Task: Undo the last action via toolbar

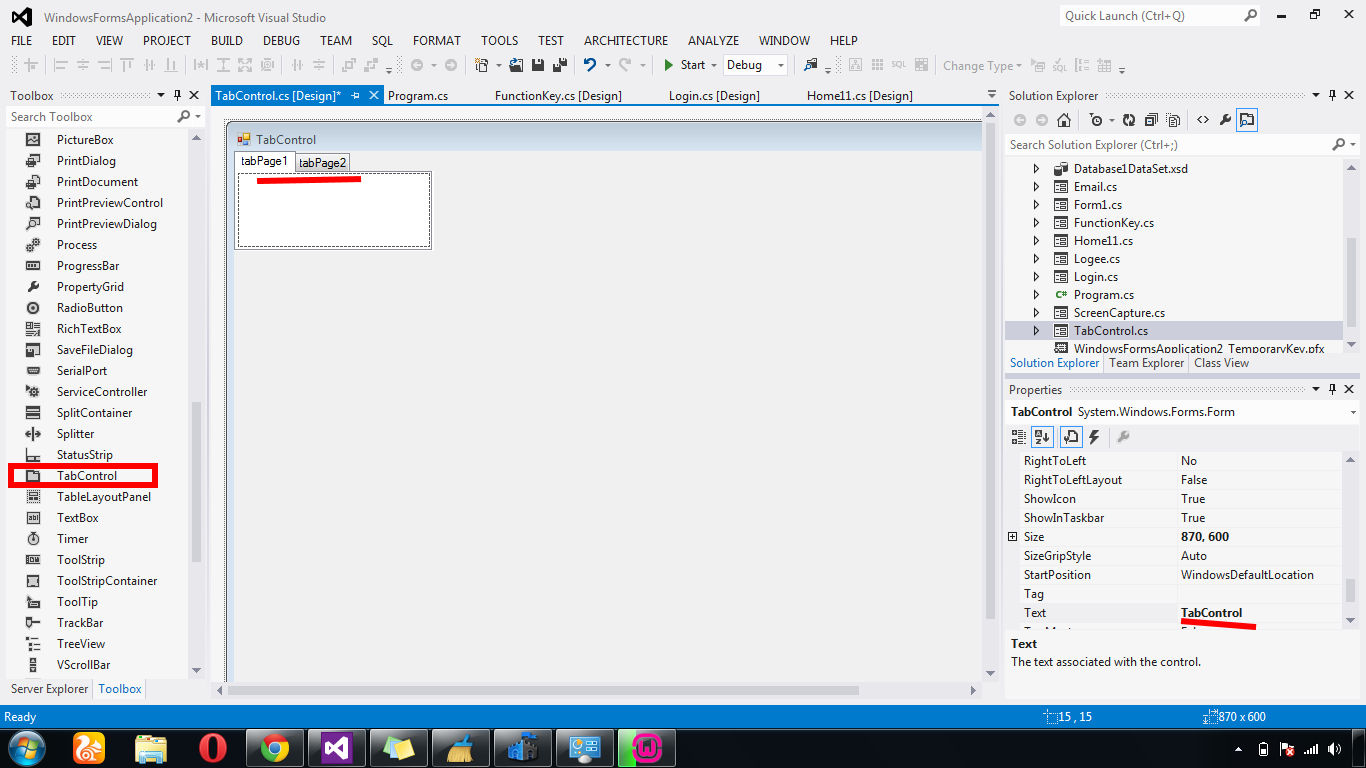Action: pyautogui.click(x=590, y=65)
